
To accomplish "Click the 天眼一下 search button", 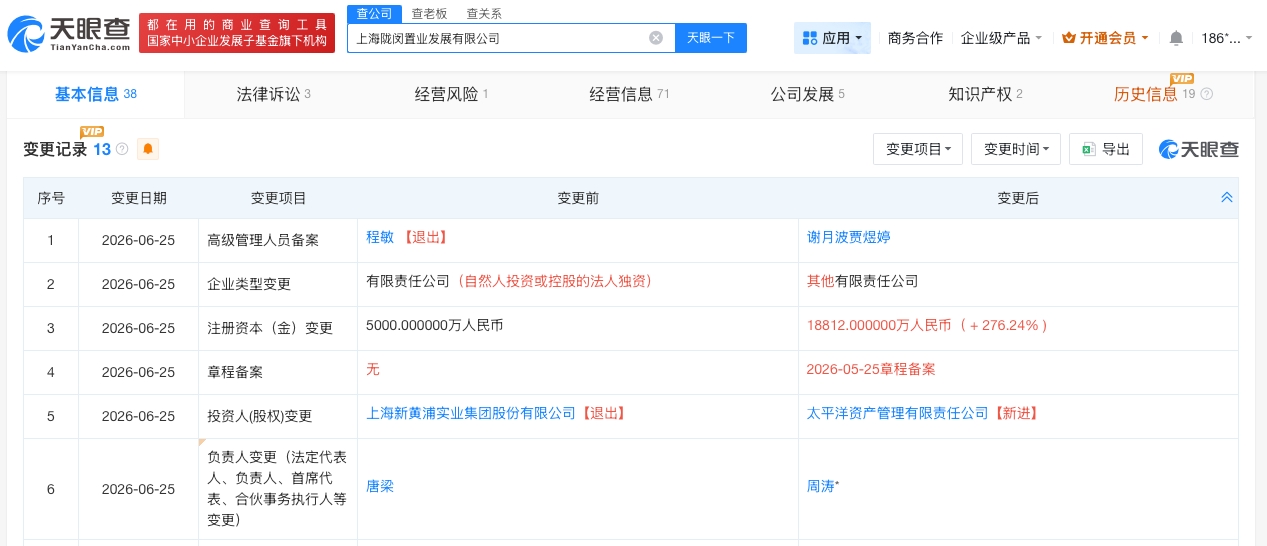I will 711,38.
